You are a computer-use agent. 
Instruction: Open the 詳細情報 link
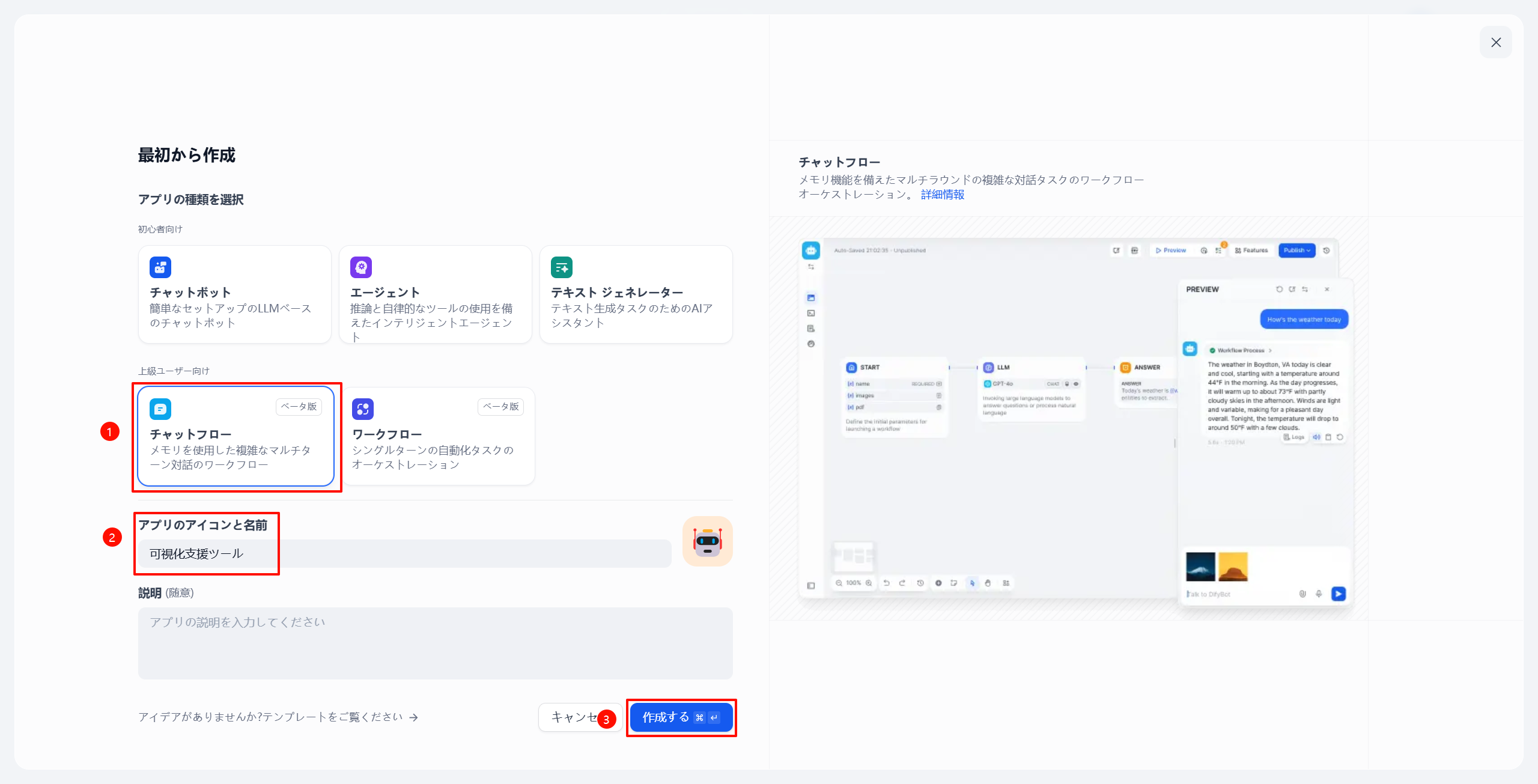pyautogui.click(x=942, y=195)
